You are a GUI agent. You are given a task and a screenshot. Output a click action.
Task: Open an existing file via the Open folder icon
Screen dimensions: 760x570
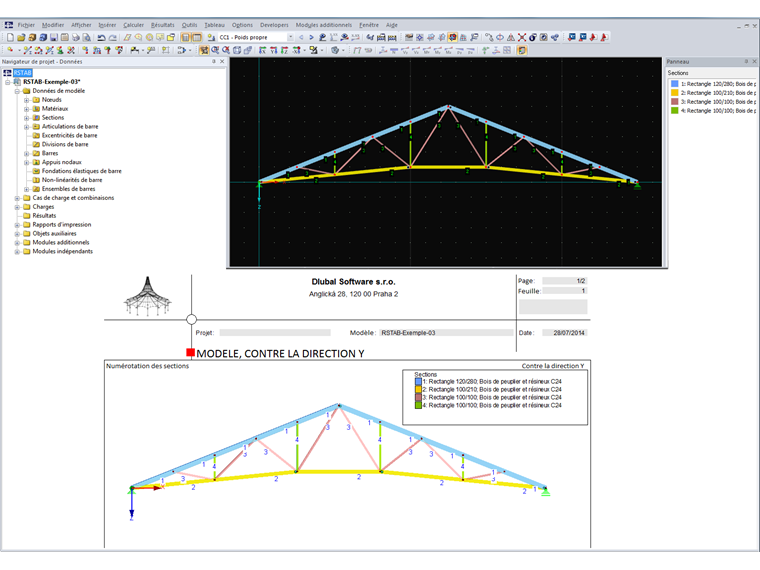coord(21,37)
